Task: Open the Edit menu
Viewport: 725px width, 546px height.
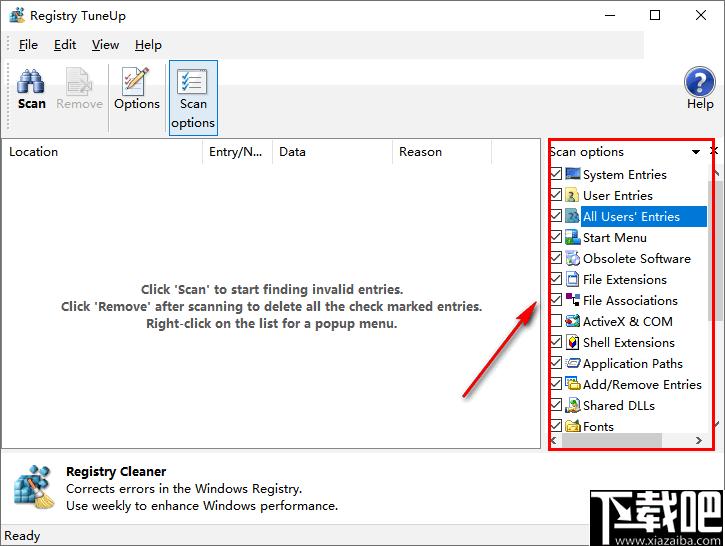Action: (65, 45)
